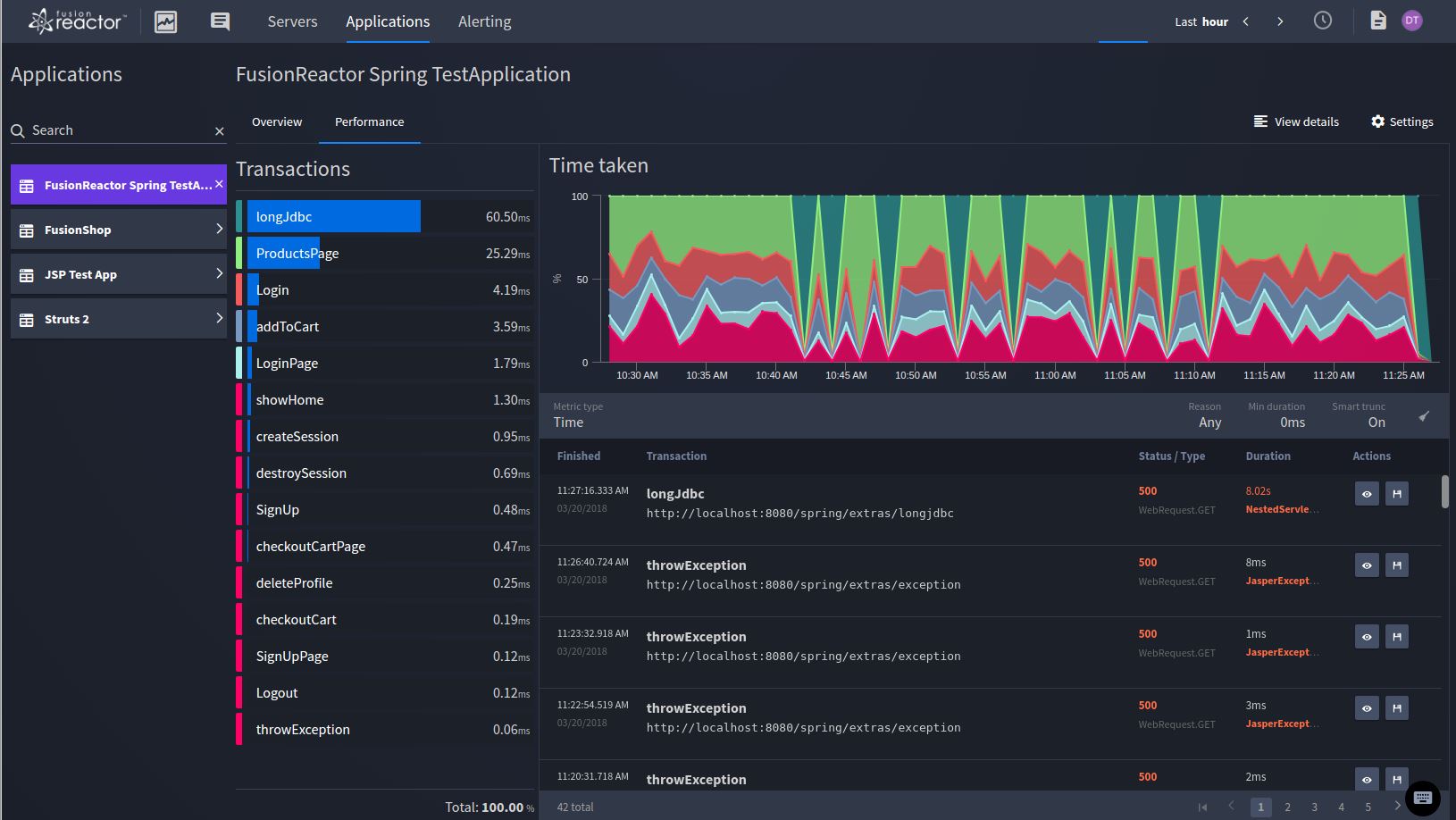This screenshot has height=820, width=1456.
Task: Open the metrics chart icon in top bar
Action: tap(166, 21)
